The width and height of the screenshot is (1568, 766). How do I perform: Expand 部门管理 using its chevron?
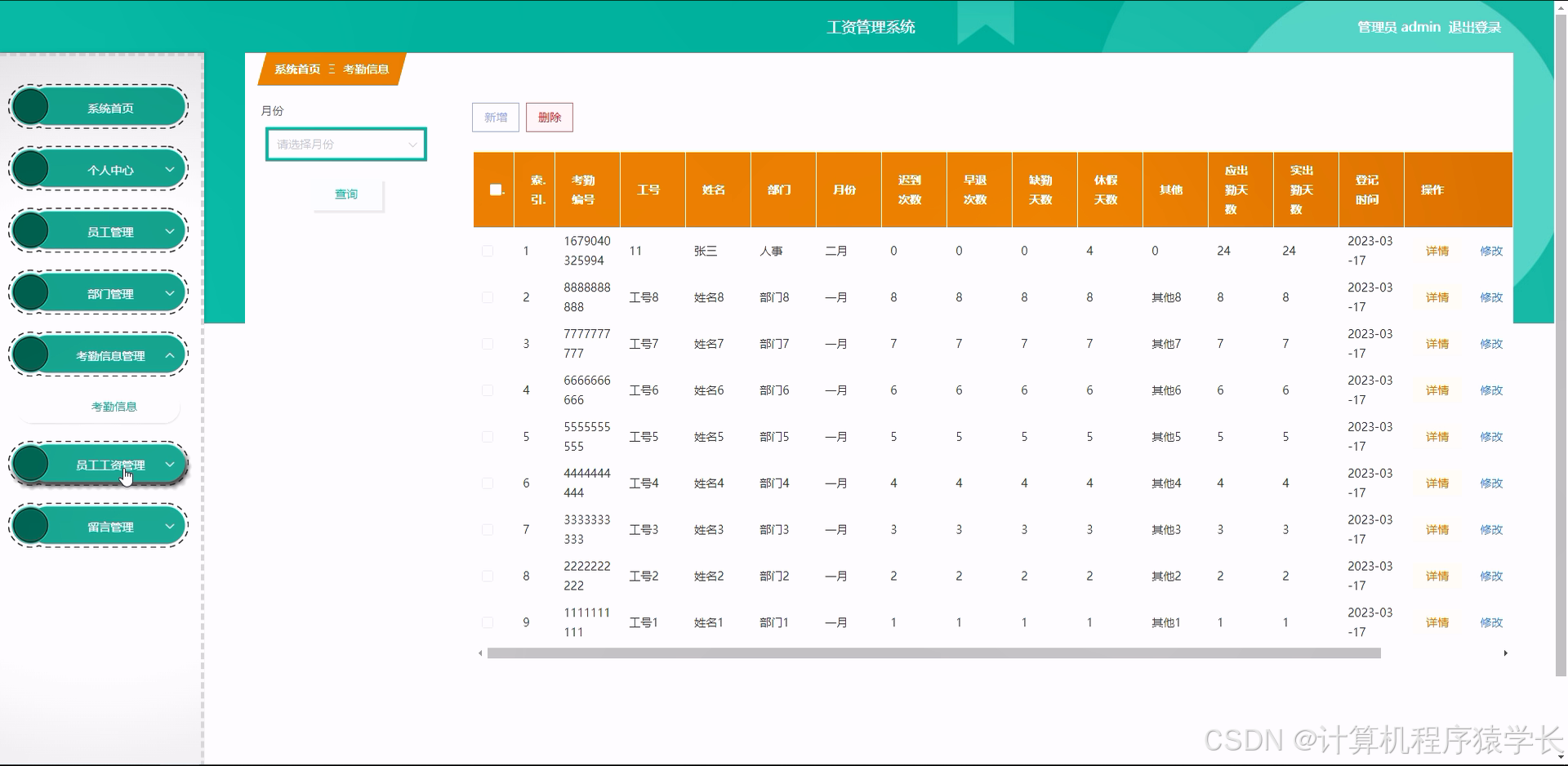170,294
